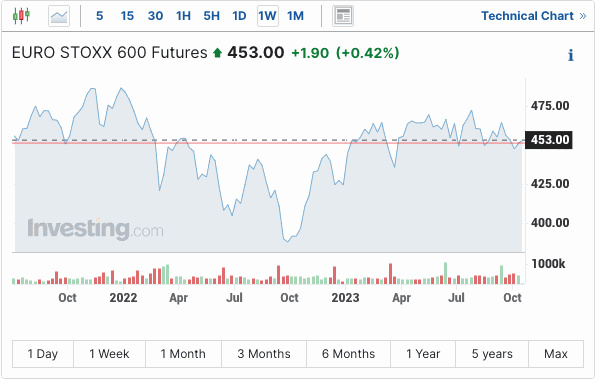This screenshot has height=379, width=595.
Task: Click the blue info icon
Action: click(x=571, y=55)
